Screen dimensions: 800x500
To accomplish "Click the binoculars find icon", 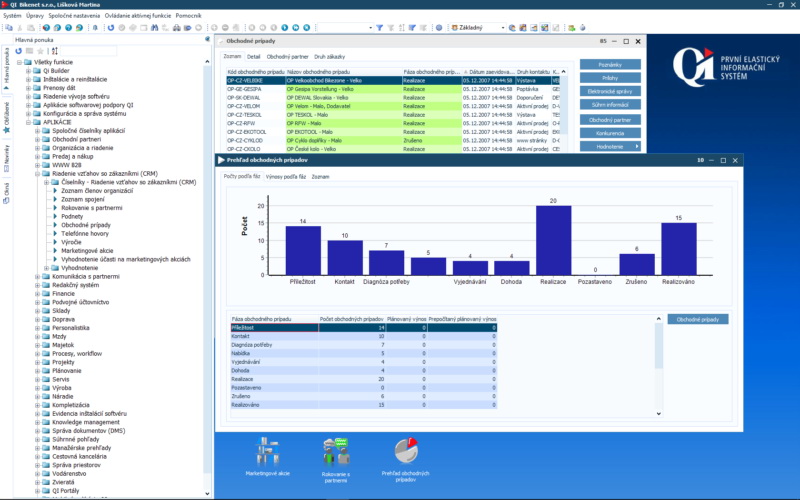I will [x=155, y=28].
